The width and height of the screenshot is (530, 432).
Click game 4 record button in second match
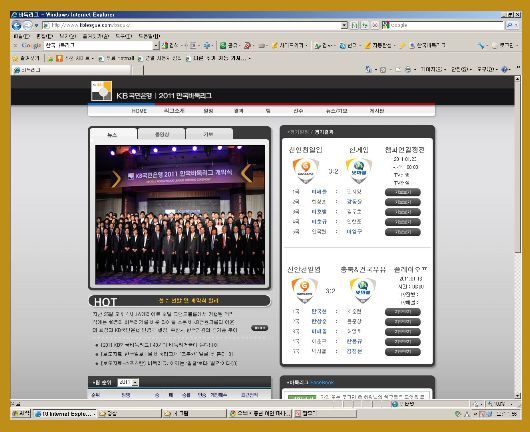tap(403, 342)
